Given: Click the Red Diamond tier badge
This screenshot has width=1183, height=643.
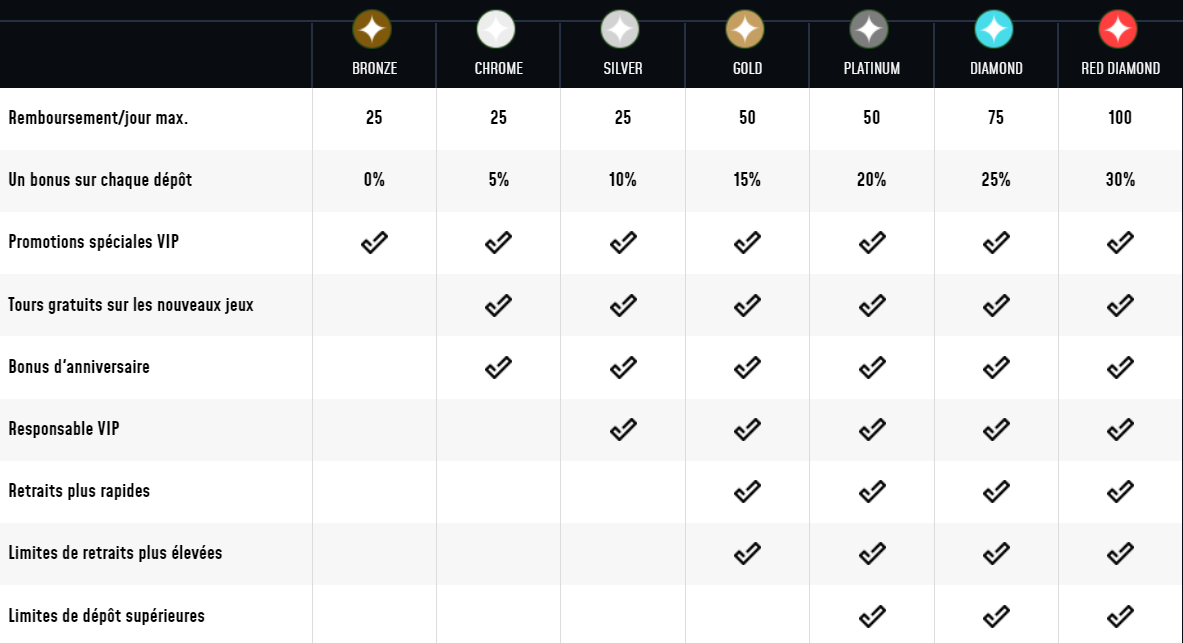Looking at the screenshot, I should click(x=1118, y=29).
